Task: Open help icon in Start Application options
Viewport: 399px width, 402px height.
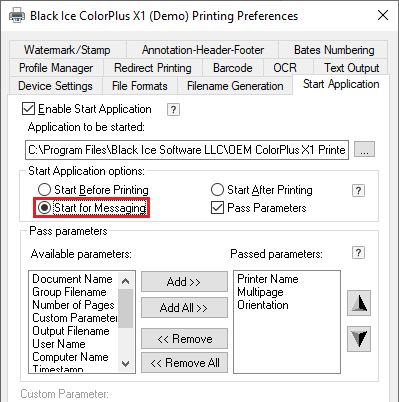Action: (x=358, y=190)
